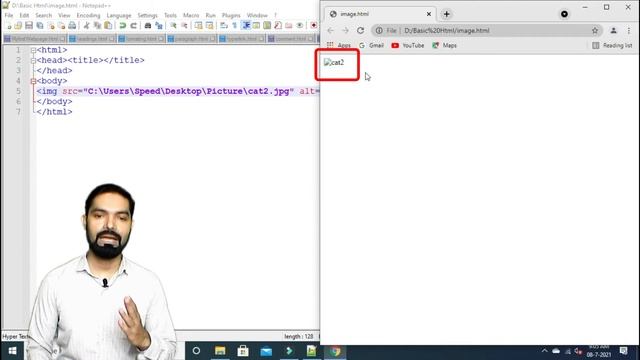Click the </body> text on line 6
The width and height of the screenshot is (640, 360).
pos(54,102)
